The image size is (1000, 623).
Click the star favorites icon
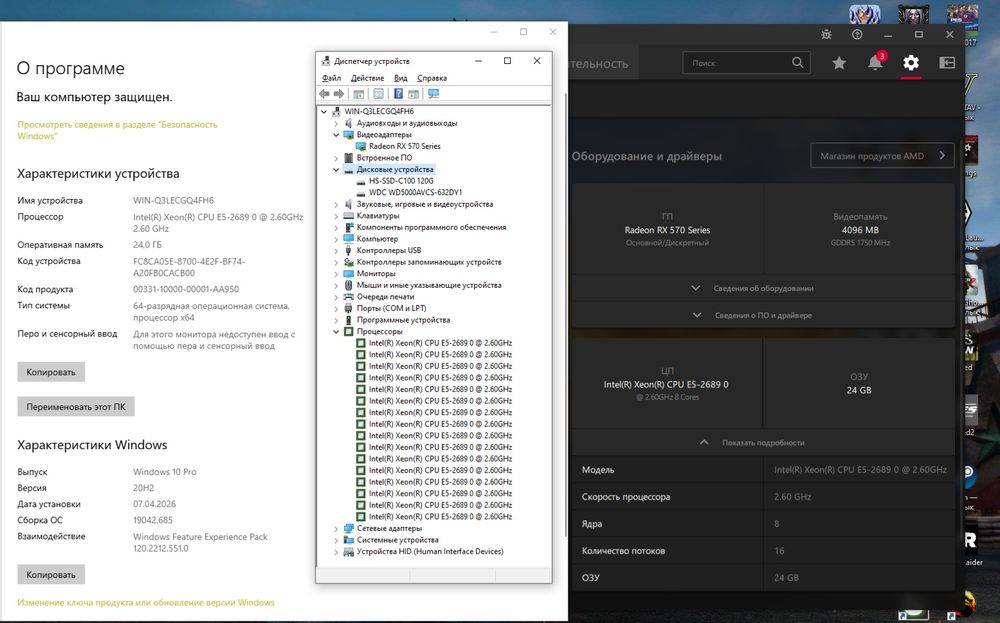(x=839, y=63)
